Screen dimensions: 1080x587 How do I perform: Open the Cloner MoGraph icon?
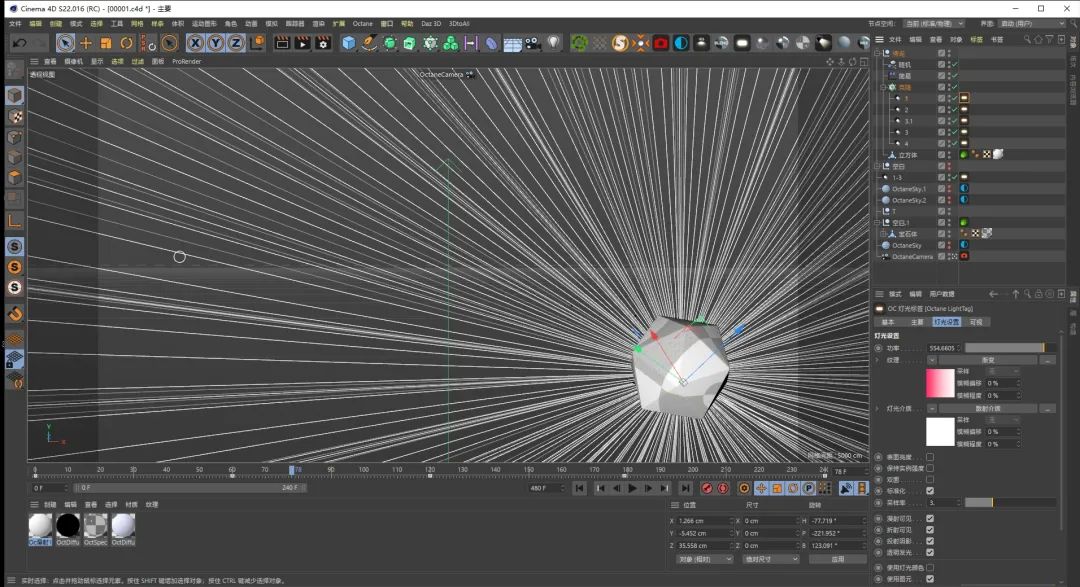pos(430,43)
